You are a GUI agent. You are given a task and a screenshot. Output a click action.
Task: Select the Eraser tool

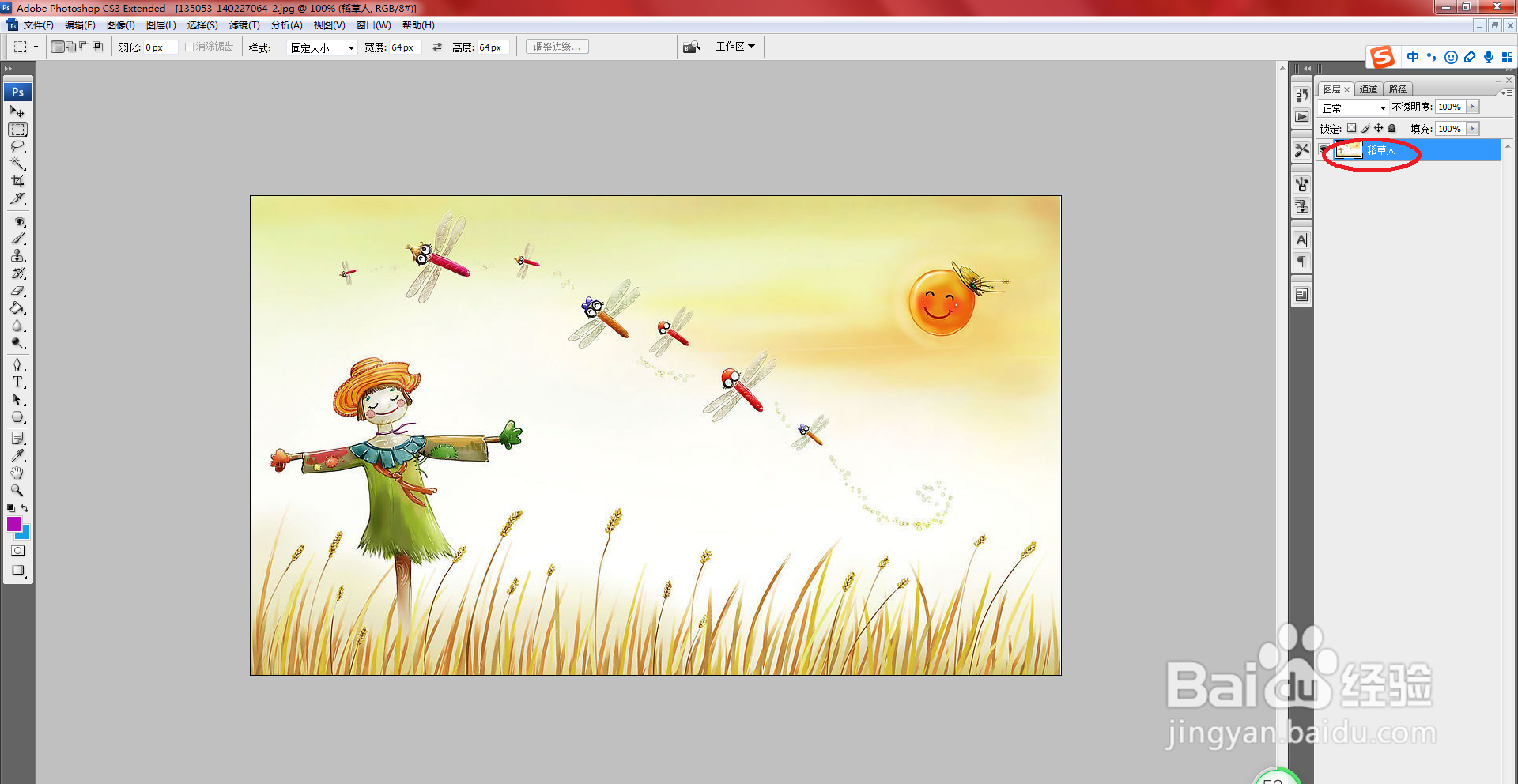(17, 291)
